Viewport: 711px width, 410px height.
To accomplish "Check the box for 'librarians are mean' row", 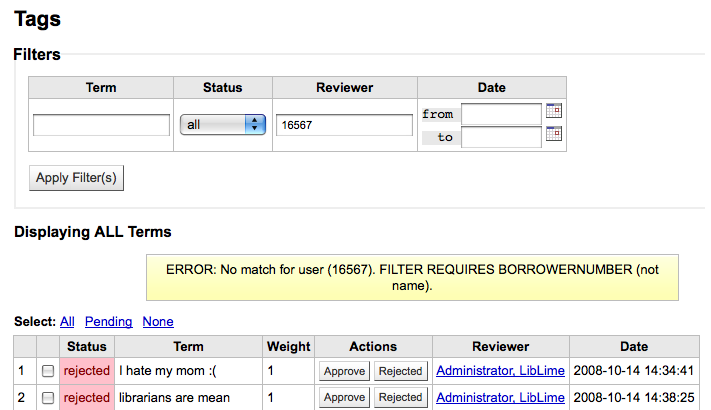I will click(x=47, y=397).
